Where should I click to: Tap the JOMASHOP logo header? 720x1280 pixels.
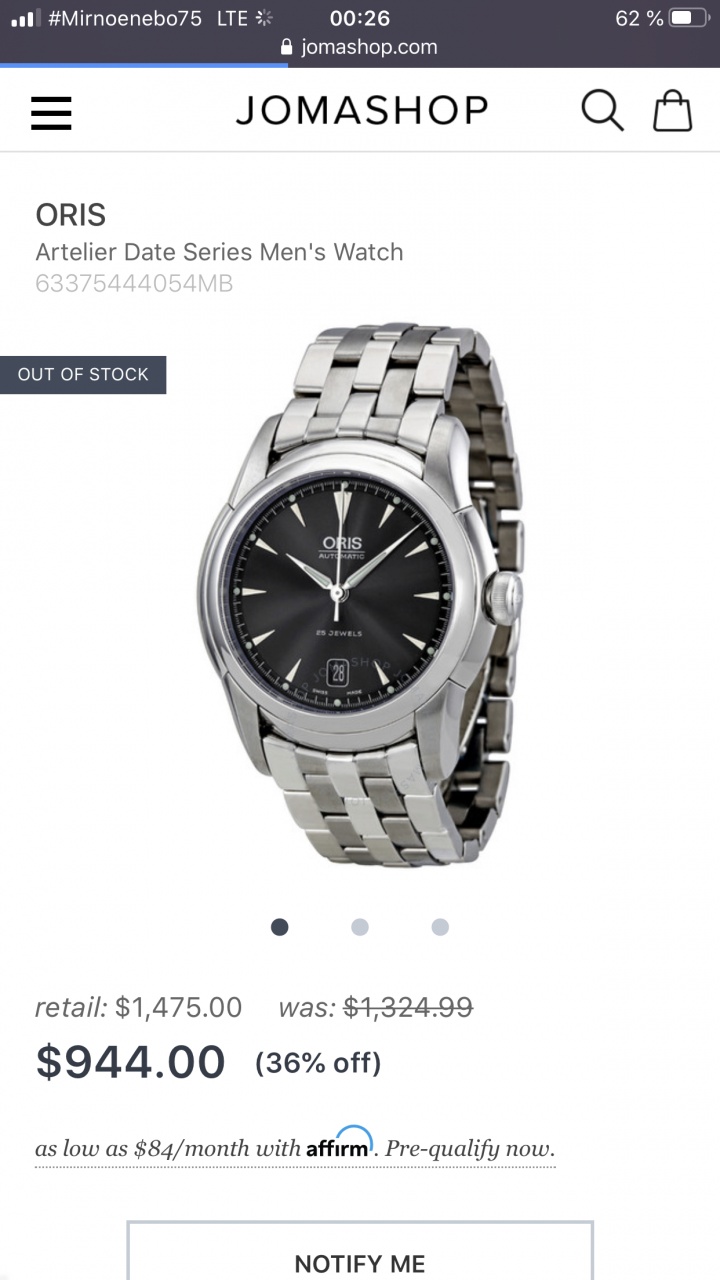pos(362,110)
